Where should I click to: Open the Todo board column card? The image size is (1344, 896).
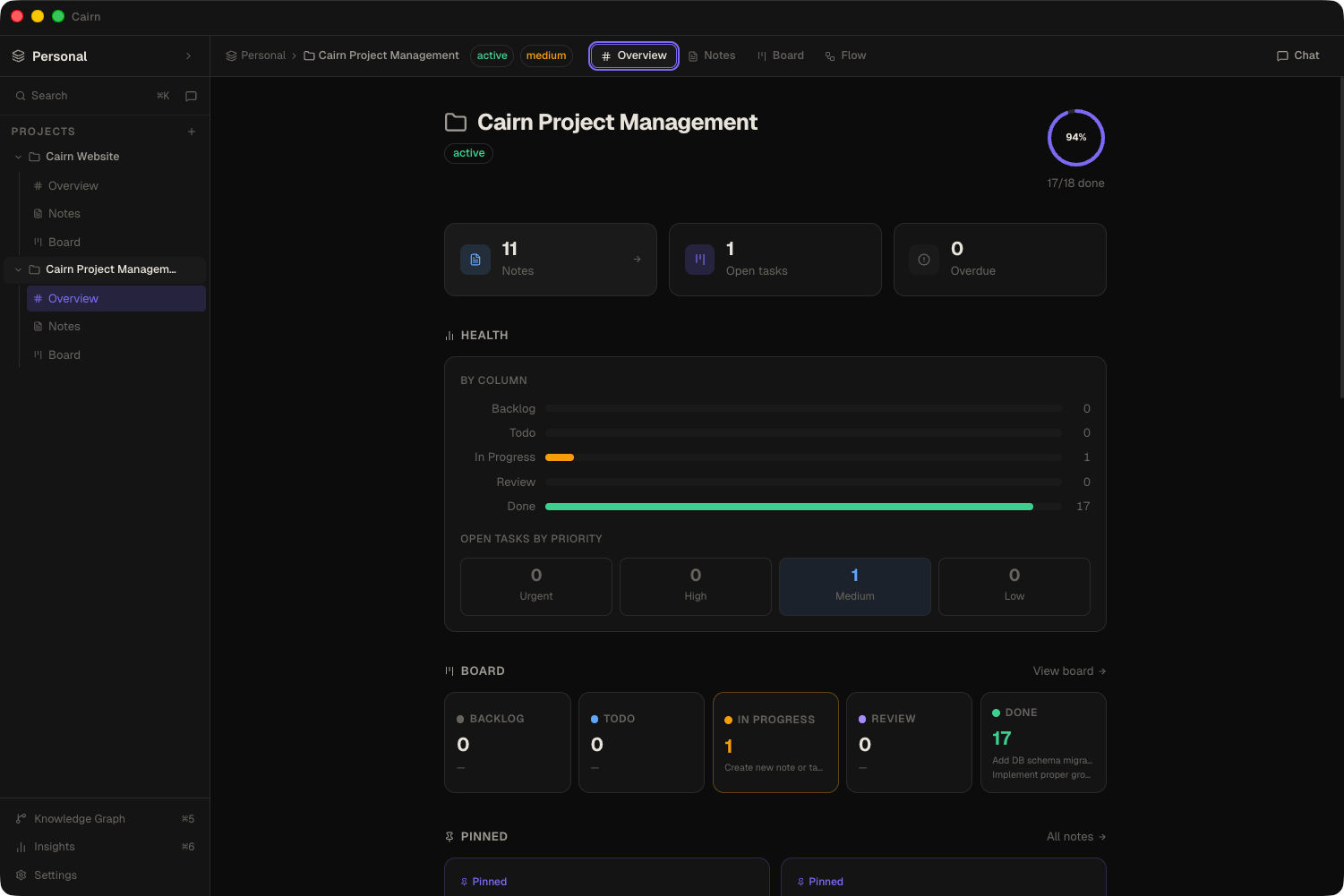(x=641, y=743)
